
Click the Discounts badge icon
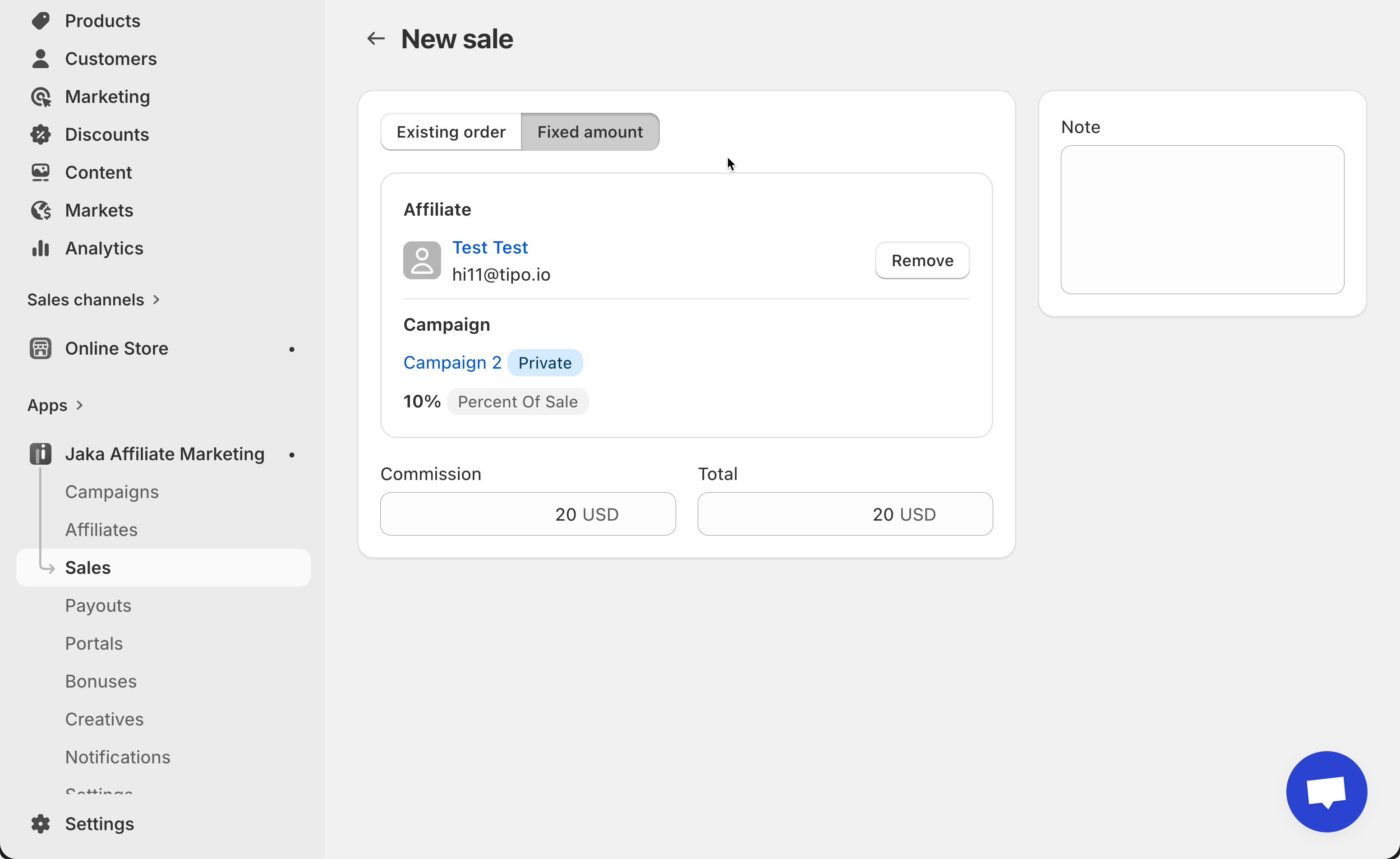(x=40, y=135)
